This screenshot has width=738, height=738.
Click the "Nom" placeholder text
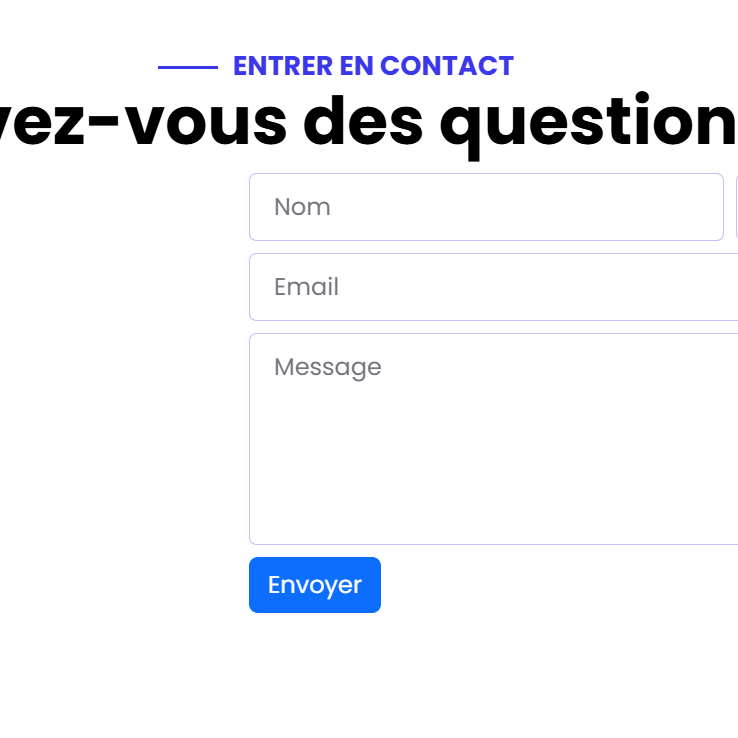tap(302, 207)
